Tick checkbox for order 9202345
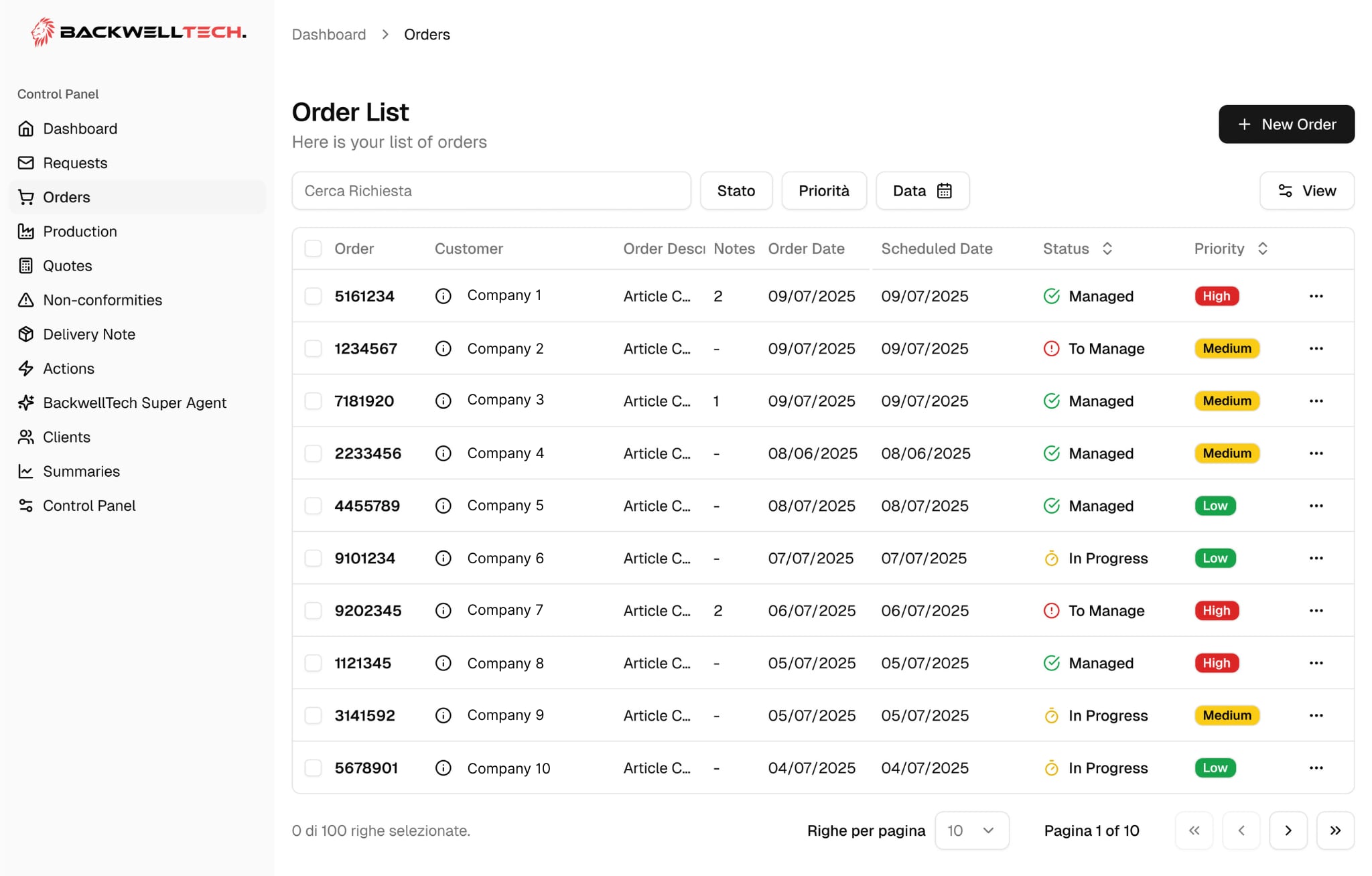The height and width of the screenshot is (876, 1372). (313, 610)
